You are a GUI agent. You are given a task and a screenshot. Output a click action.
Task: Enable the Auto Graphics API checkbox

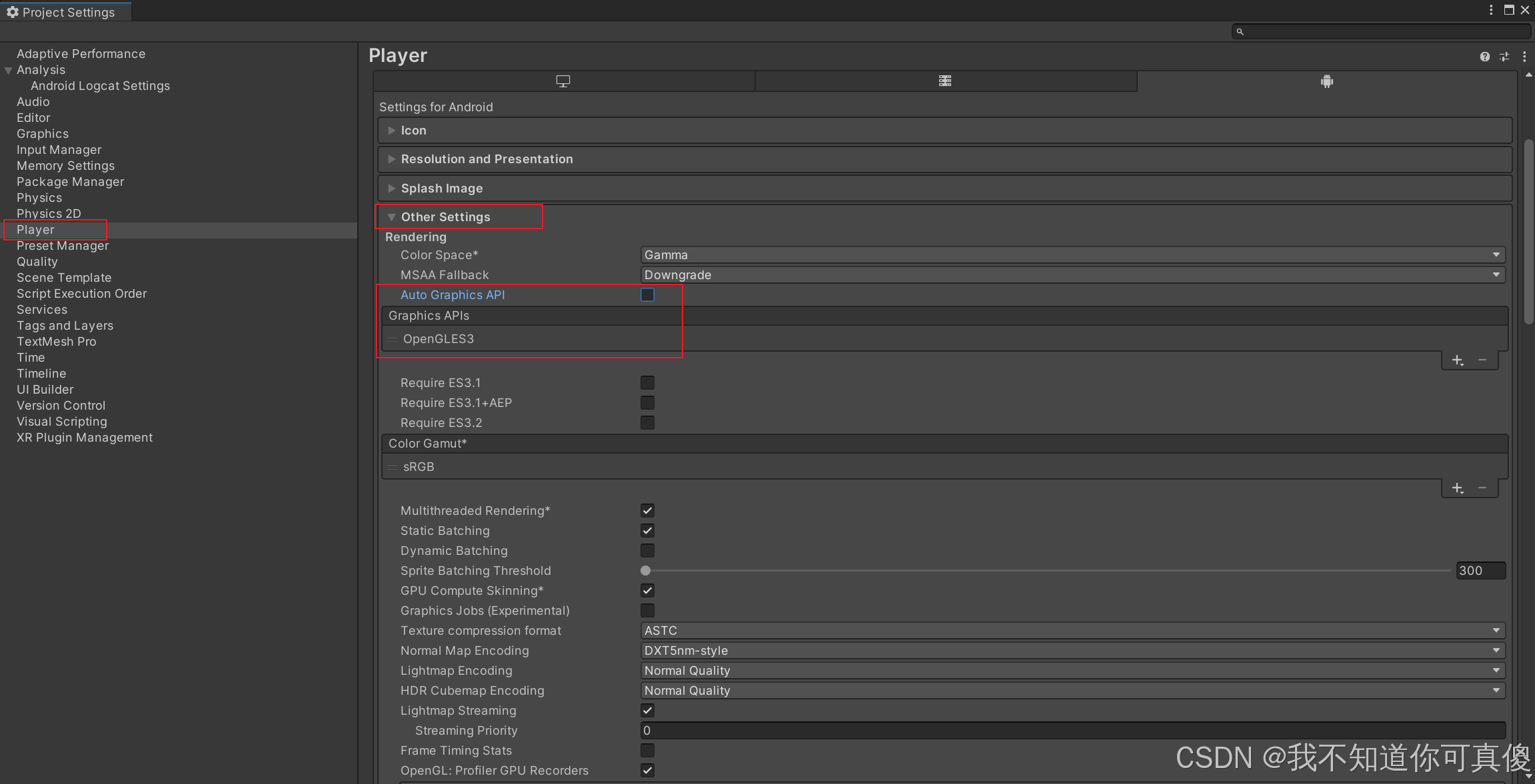pos(647,295)
